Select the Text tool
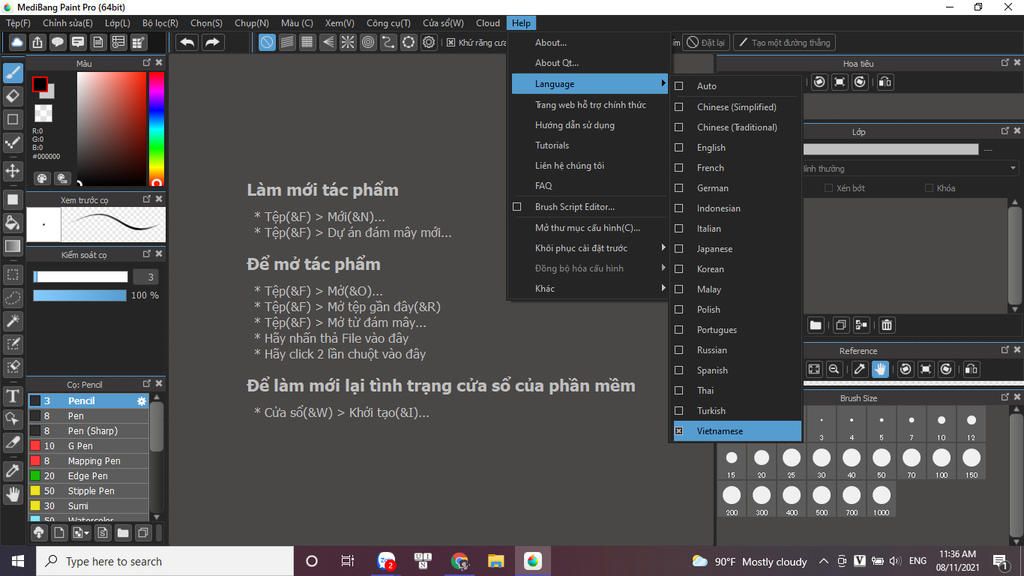1024x576 pixels. pos(13,396)
